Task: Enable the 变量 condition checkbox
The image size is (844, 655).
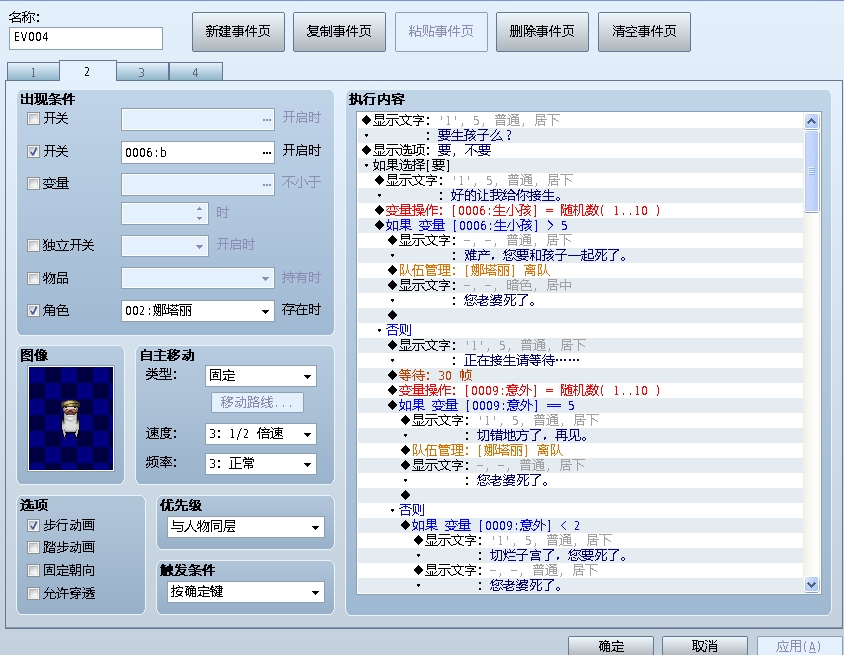Action: (x=33, y=184)
